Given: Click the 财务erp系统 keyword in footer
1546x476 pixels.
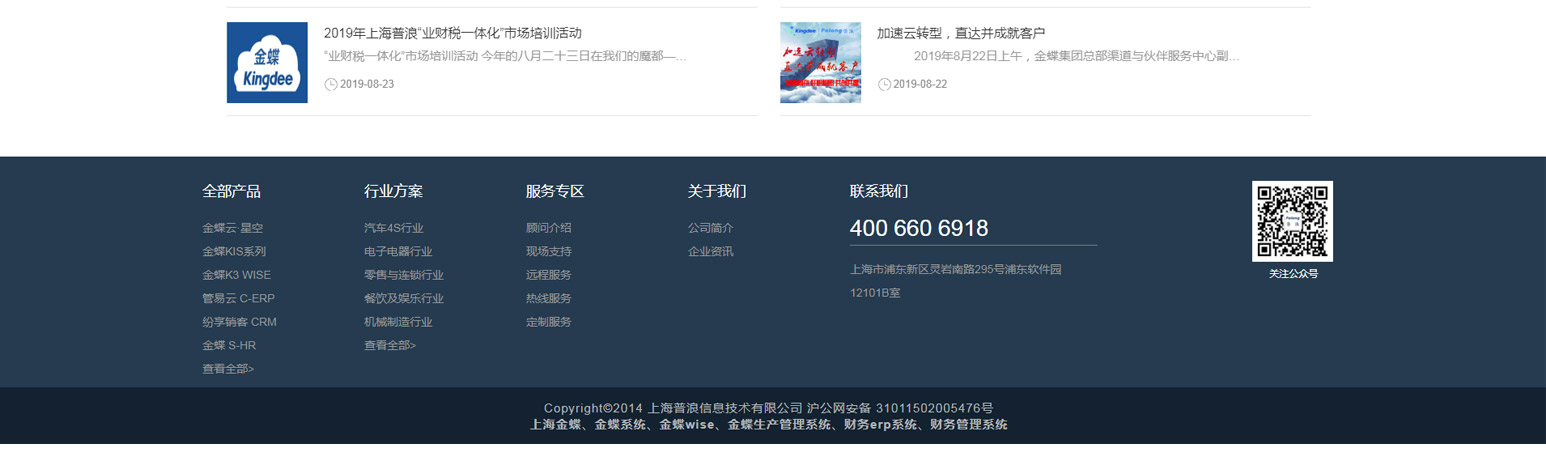Looking at the screenshot, I should [880, 424].
